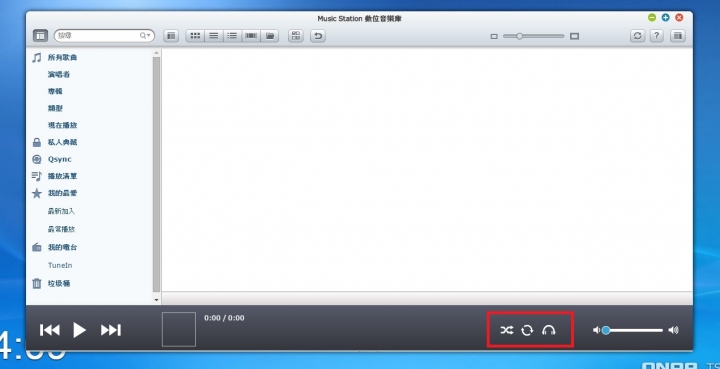Open 我的電台 My Radio in sidebar
The image size is (720, 369).
(62, 247)
